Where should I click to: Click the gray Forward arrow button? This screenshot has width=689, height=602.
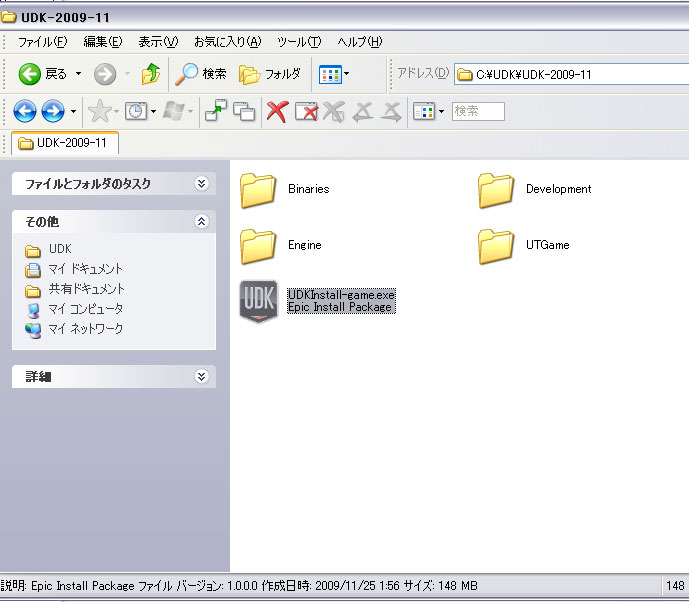[105, 74]
